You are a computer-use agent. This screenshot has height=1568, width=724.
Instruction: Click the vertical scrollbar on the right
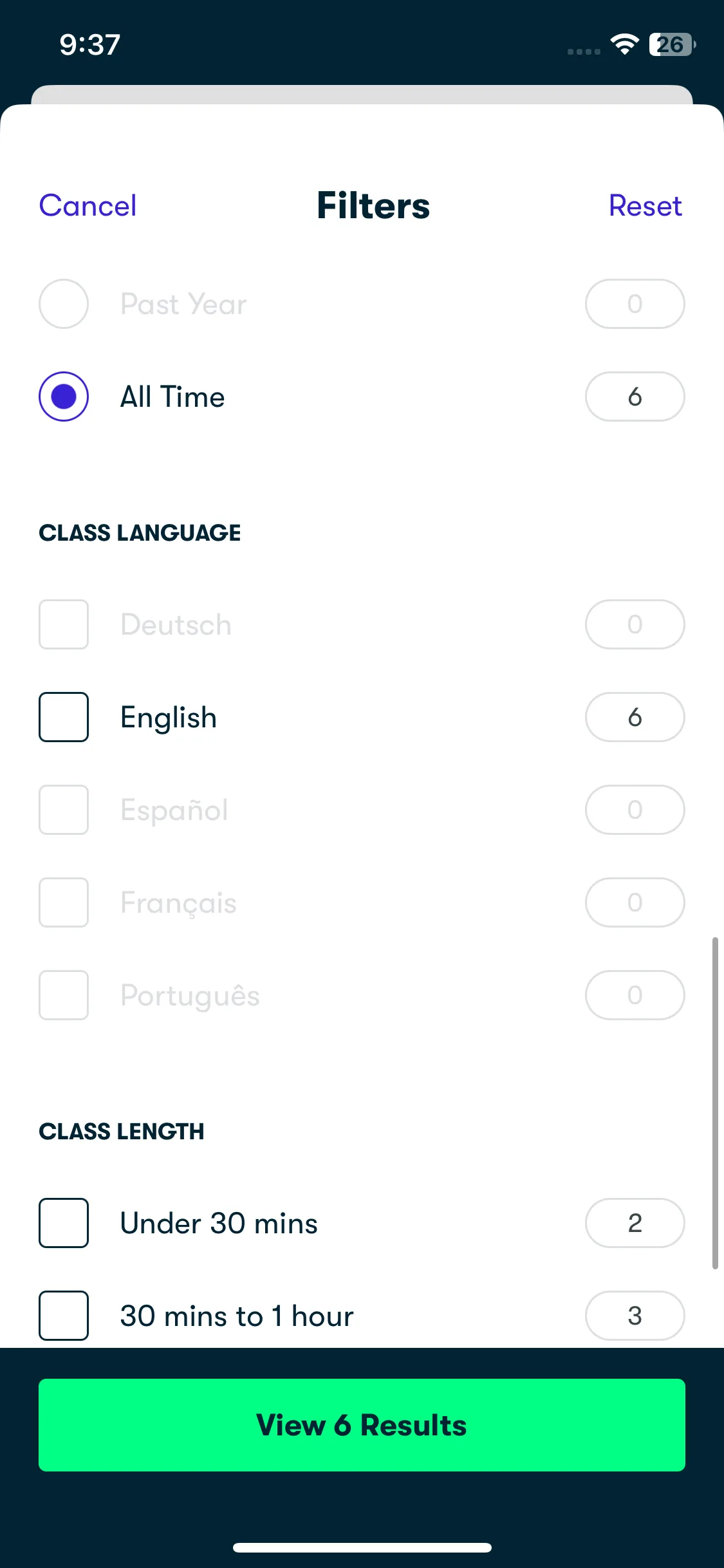pyautogui.click(x=714, y=1103)
